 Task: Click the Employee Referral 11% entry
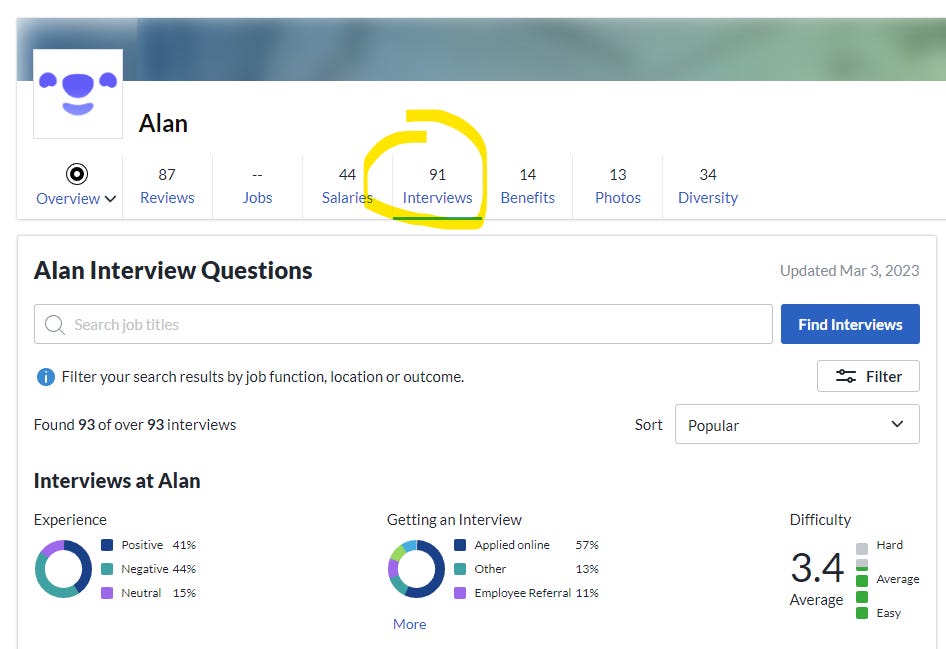coord(526,593)
